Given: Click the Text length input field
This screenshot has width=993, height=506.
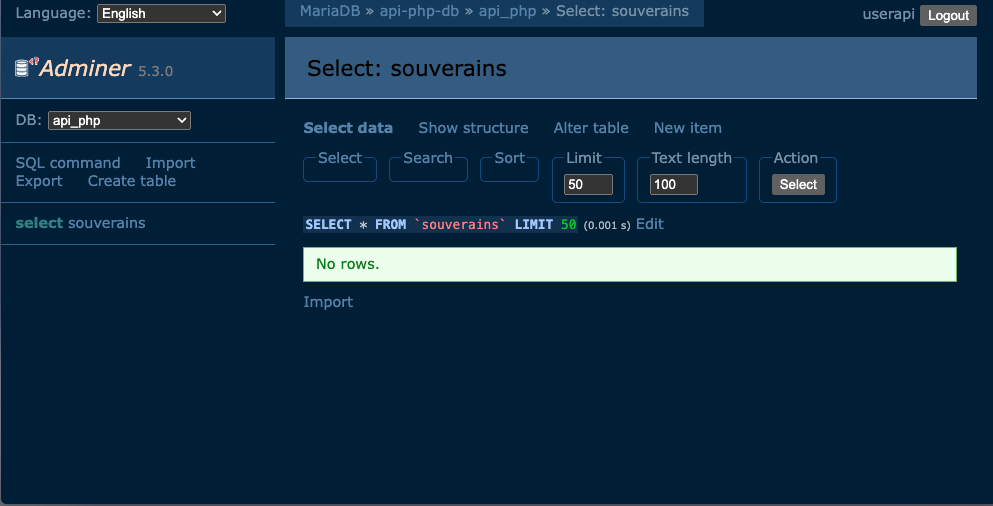Looking at the screenshot, I should (673, 185).
